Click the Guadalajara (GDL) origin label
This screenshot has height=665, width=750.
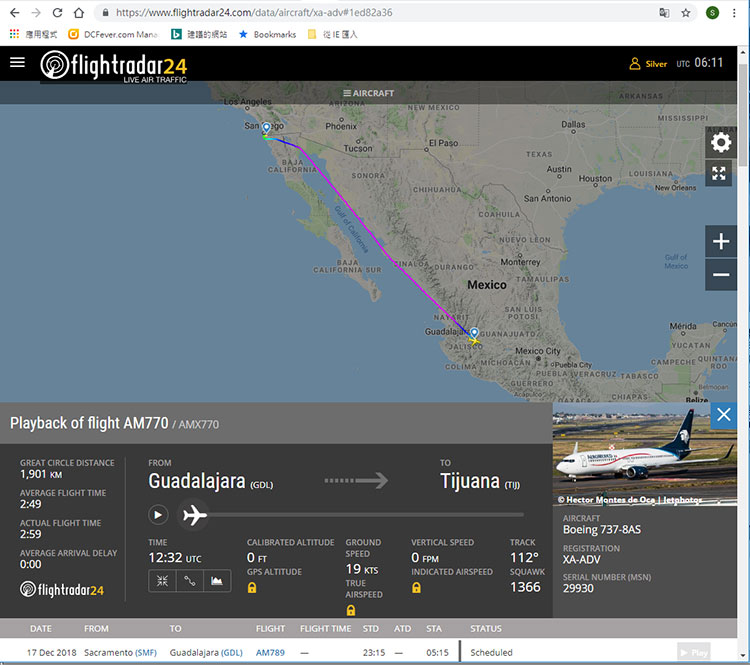210,481
